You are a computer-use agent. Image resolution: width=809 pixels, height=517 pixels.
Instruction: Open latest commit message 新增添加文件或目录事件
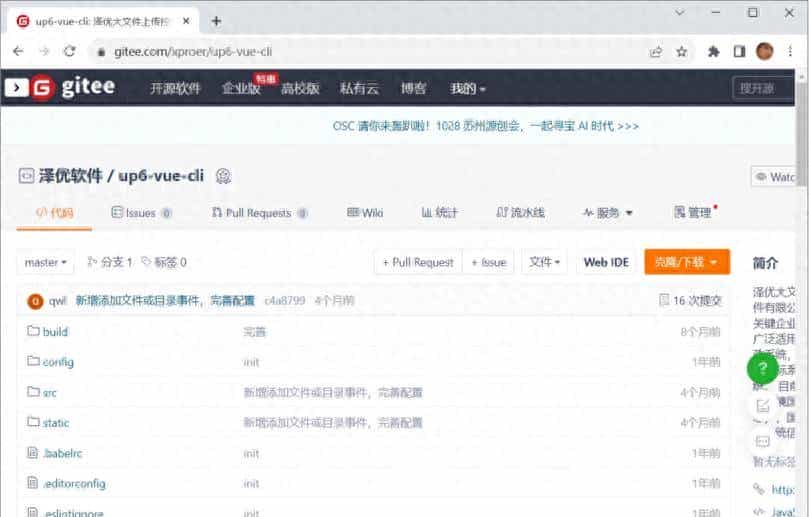pos(165,300)
